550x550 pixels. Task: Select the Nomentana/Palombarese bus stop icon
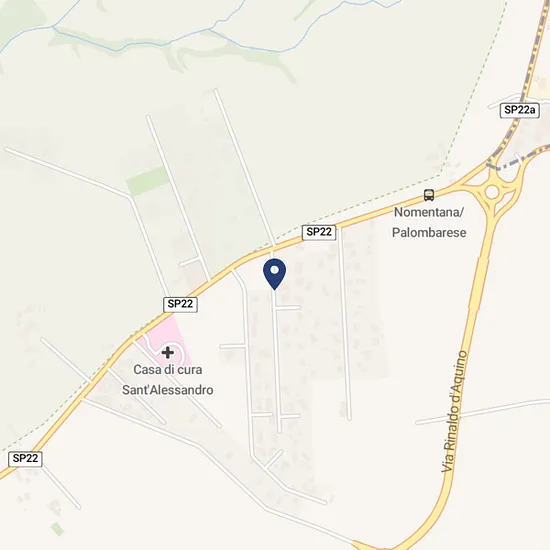click(x=429, y=195)
